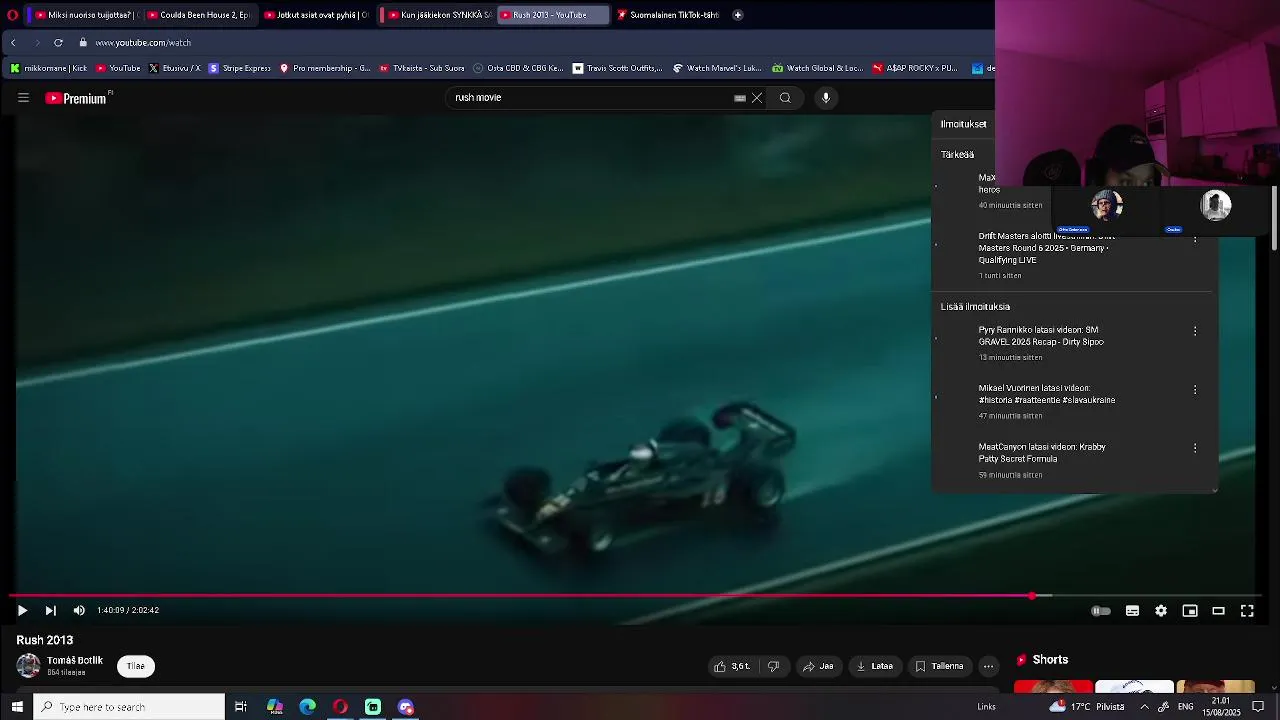Open the on-screen keyboard in the search box

[x=740, y=98]
